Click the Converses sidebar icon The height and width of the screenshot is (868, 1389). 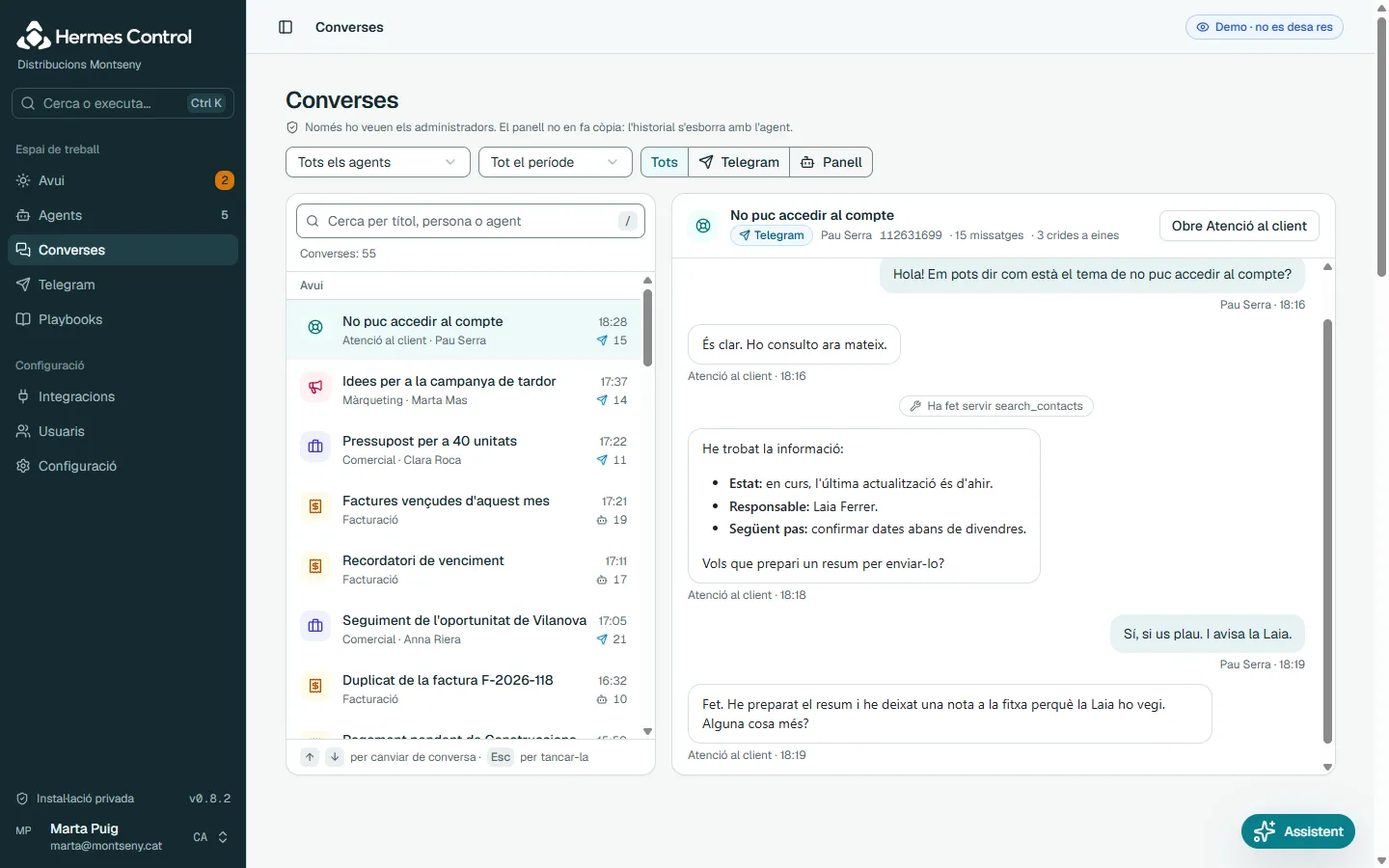[23, 250]
